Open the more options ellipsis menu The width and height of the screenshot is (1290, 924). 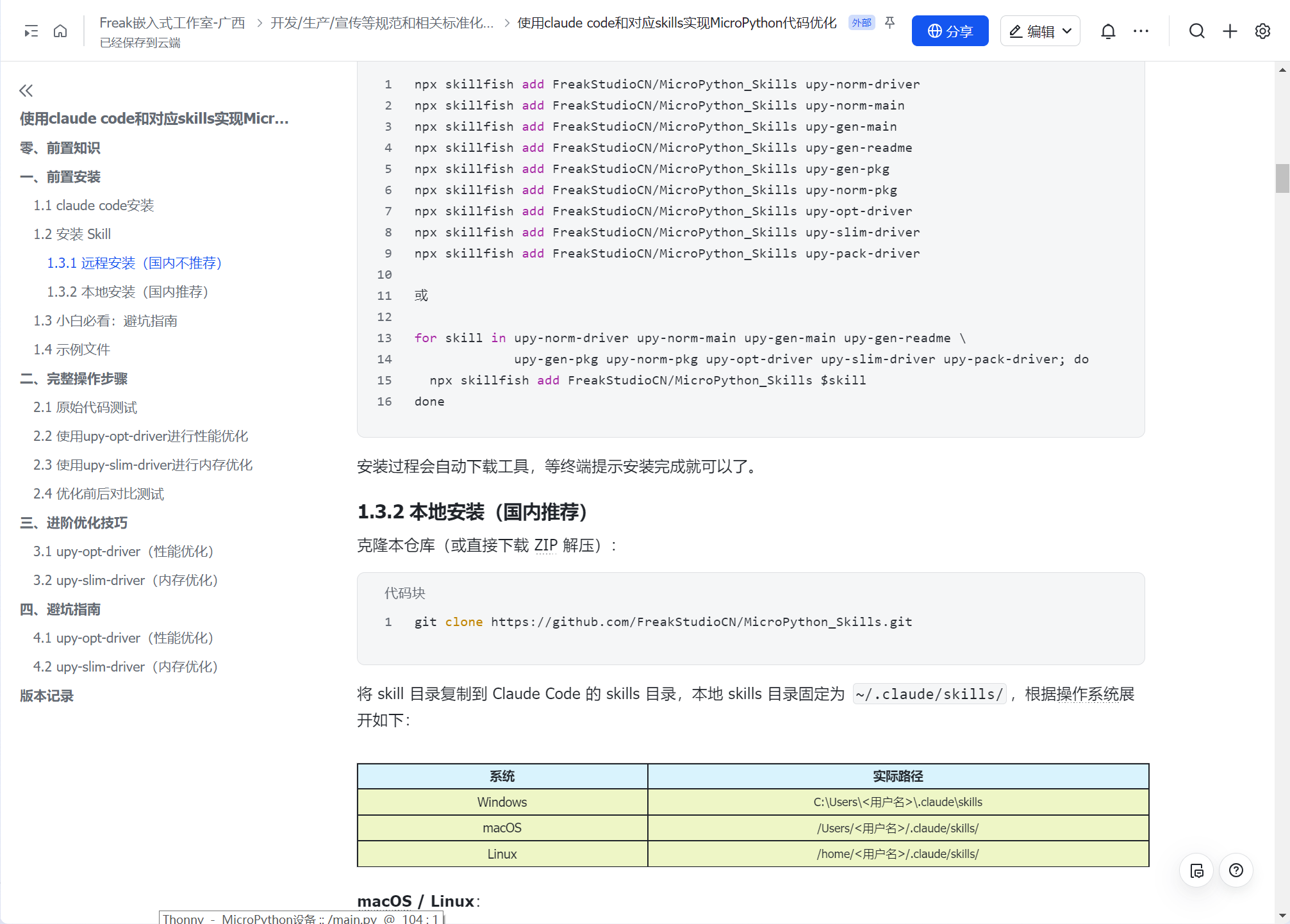point(1141,31)
